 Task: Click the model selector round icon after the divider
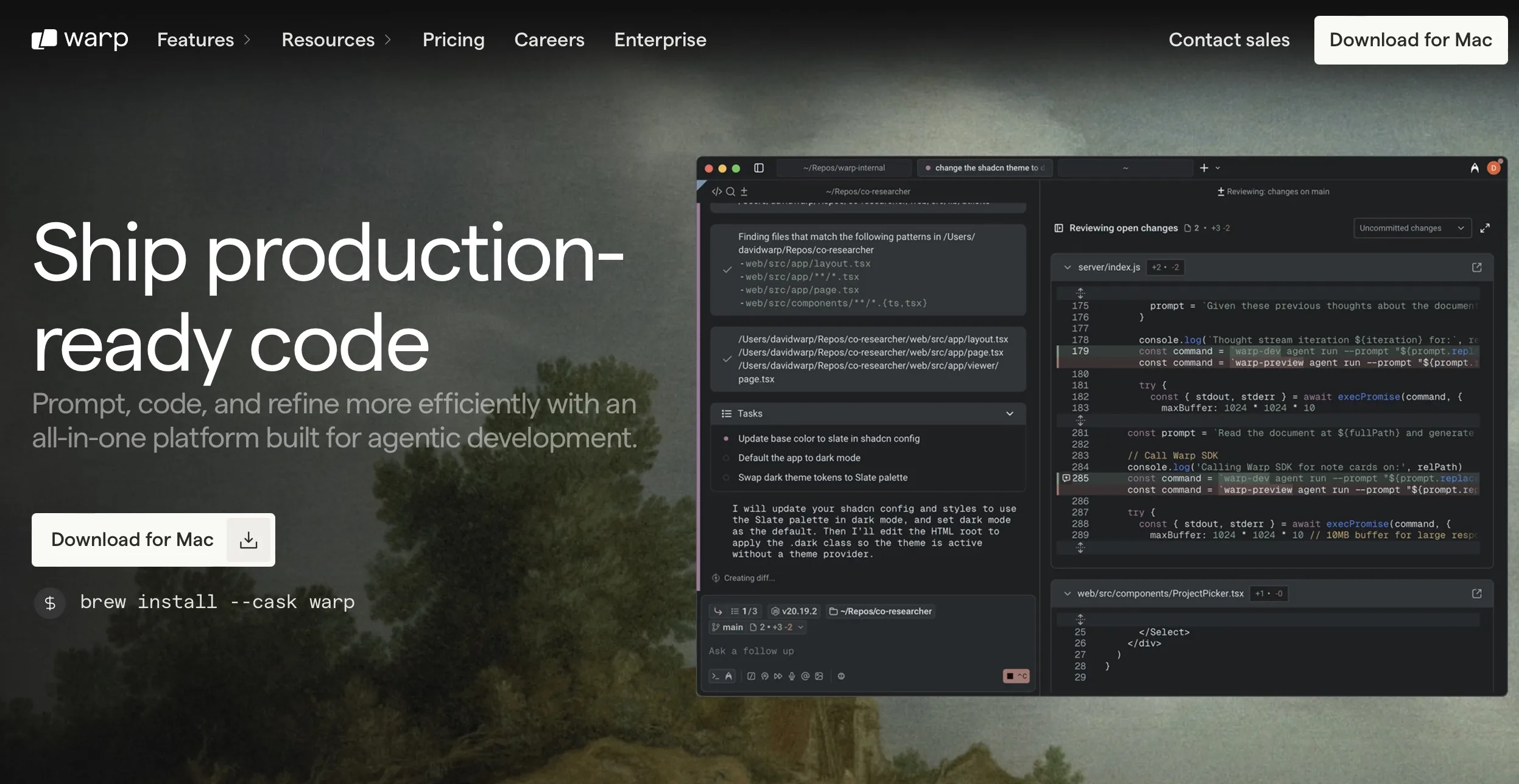click(x=841, y=676)
